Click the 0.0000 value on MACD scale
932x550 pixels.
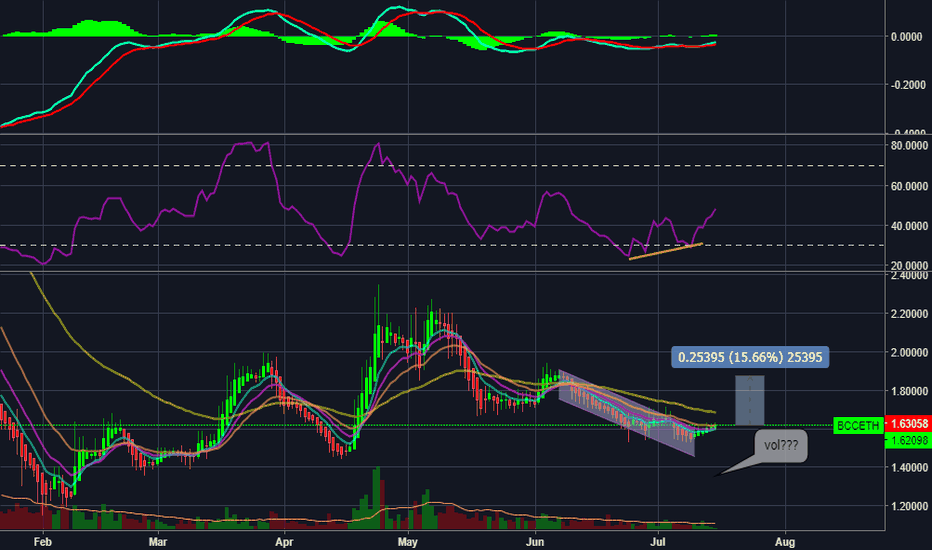tap(906, 37)
